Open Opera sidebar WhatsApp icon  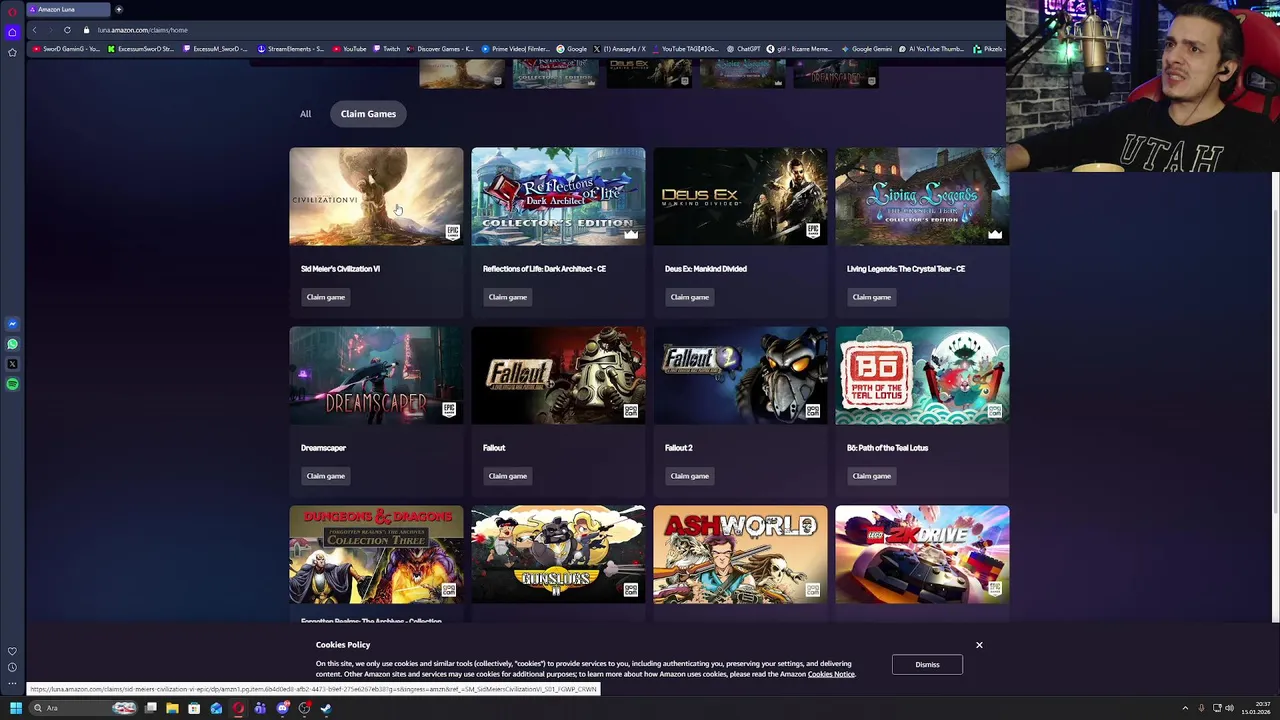12,344
